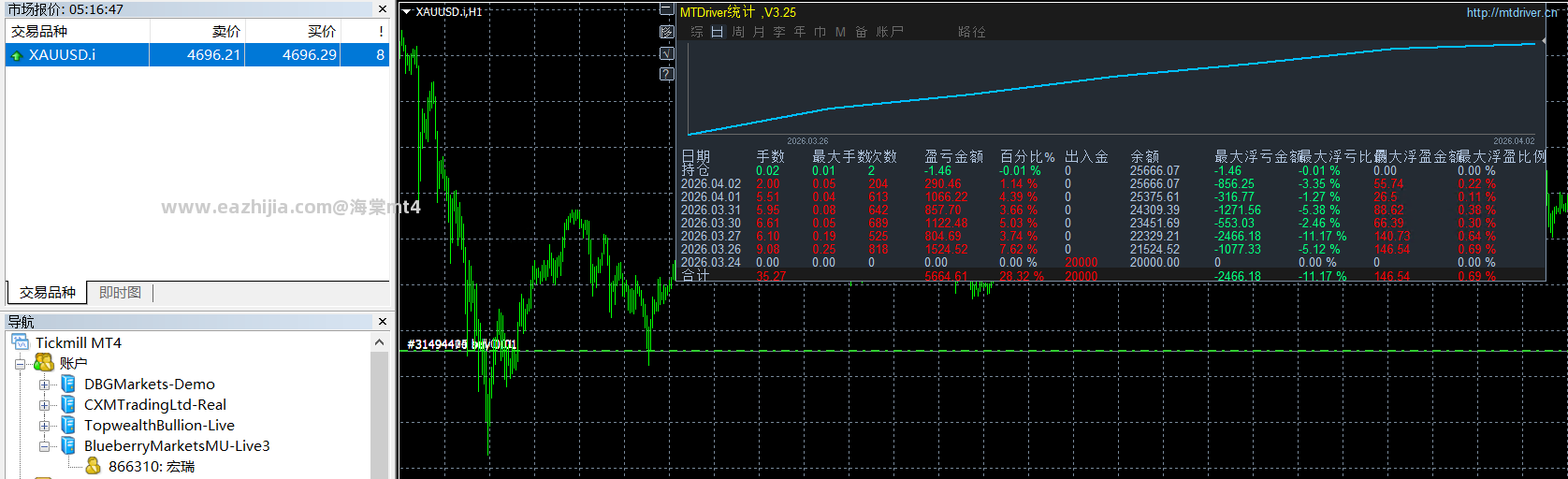Select CXMTradingLtd-Real account server
This screenshot has width=1568, height=479.
[155, 404]
